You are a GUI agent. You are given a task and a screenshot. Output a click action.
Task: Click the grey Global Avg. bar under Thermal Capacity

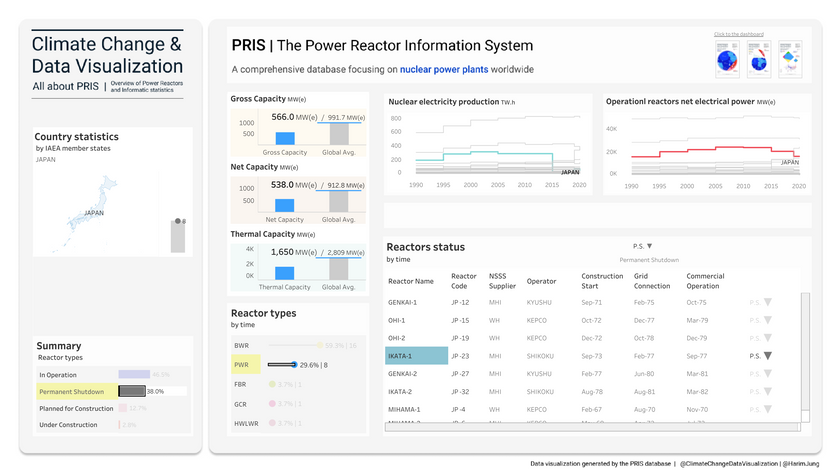pos(339,269)
